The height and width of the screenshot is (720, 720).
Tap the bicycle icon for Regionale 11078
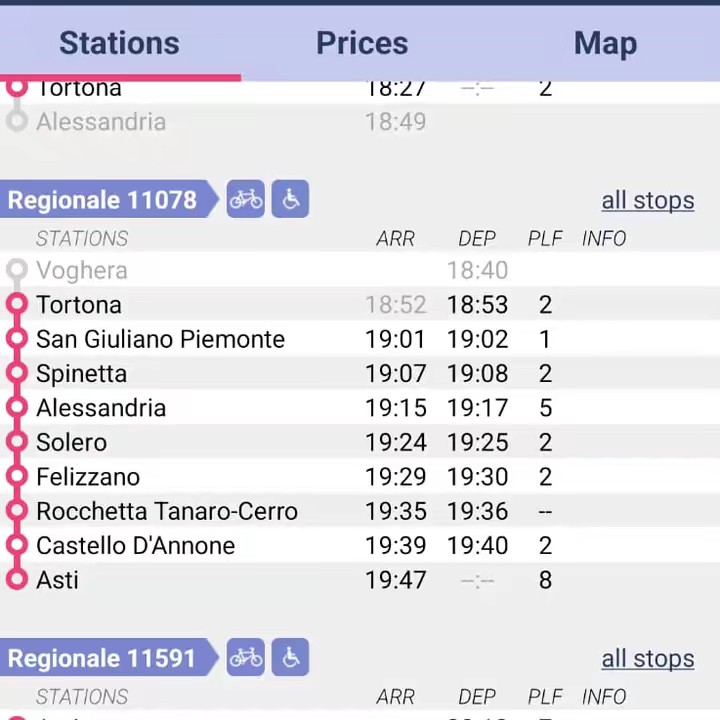[245, 199]
